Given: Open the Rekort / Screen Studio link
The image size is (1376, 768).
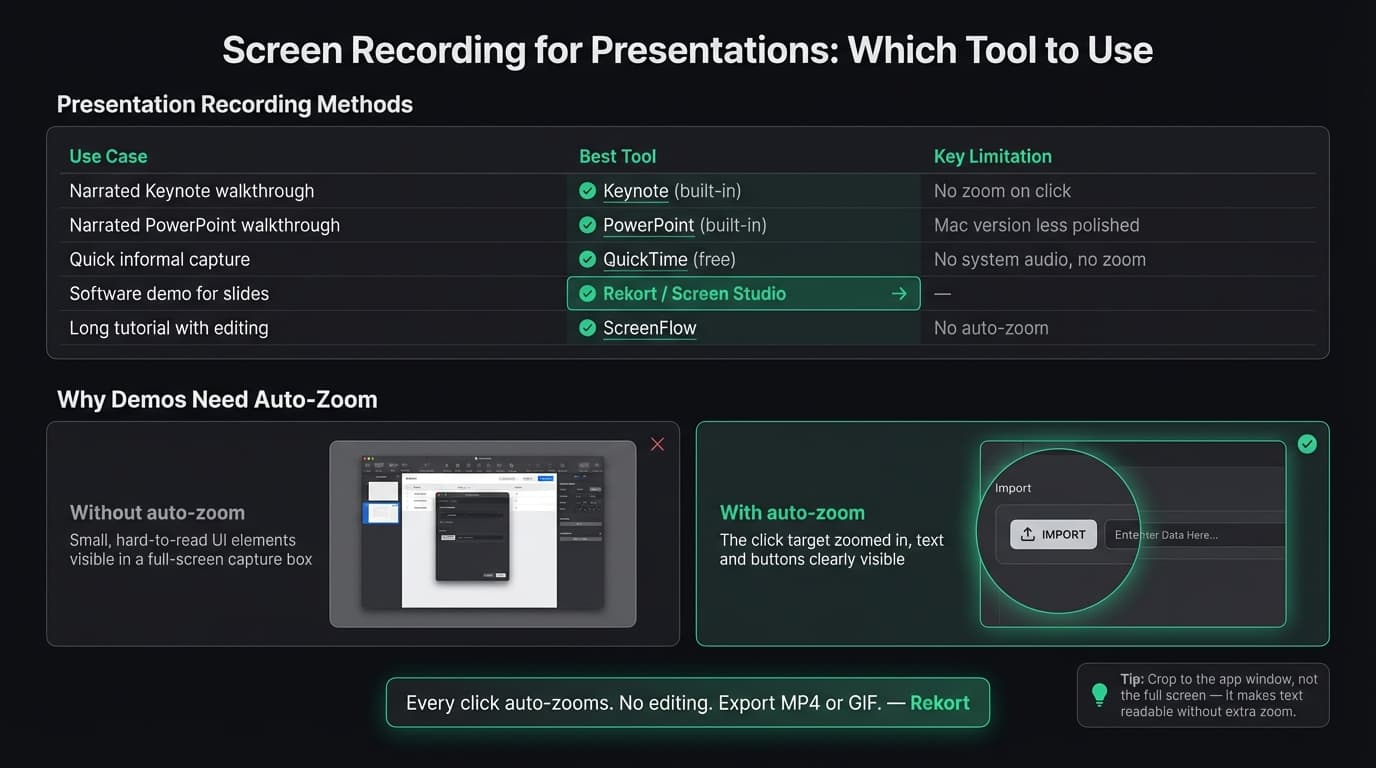Looking at the screenshot, I should (694, 293).
